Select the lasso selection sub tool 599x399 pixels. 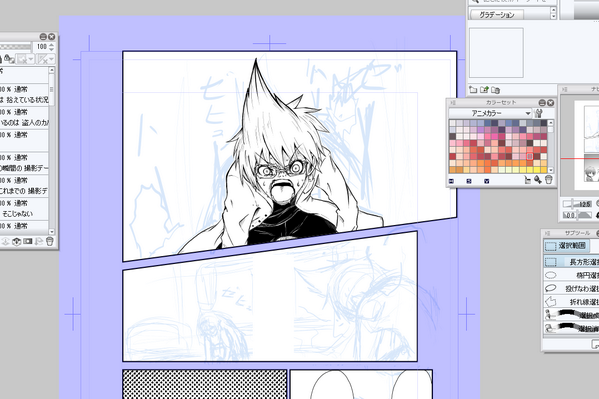[x=572, y=288]
